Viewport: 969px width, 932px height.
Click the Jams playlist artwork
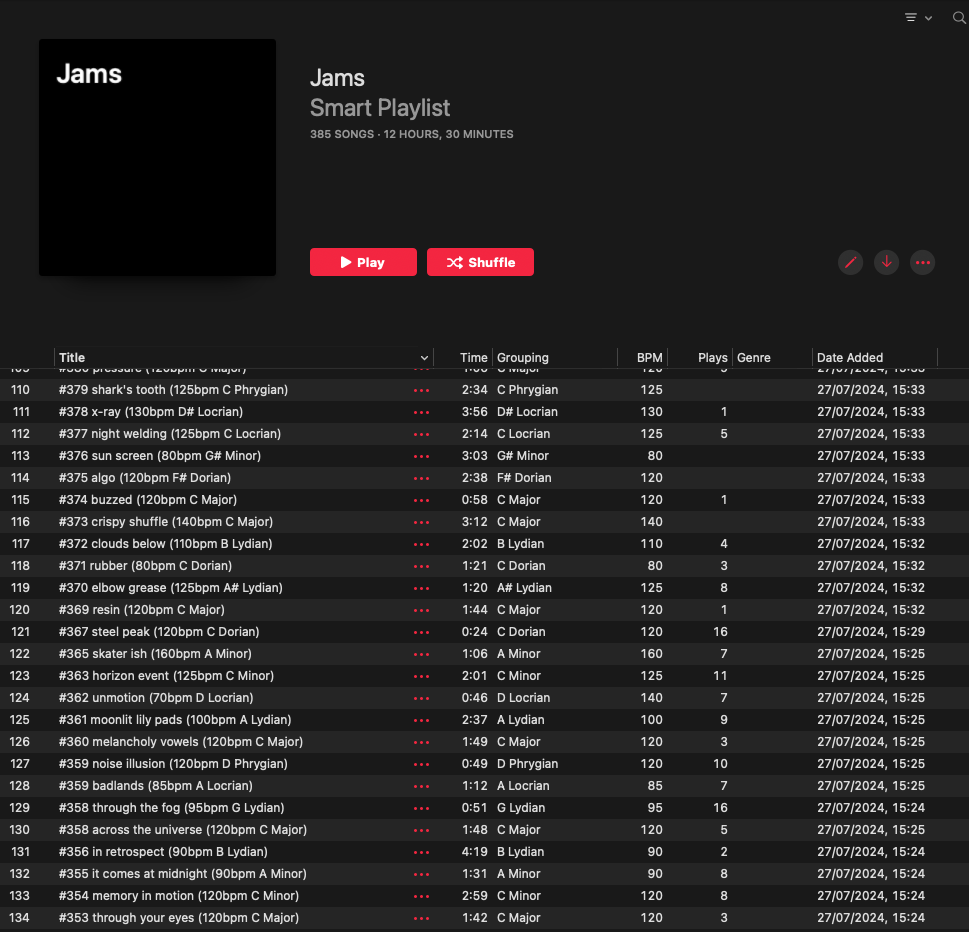(157, 157)
